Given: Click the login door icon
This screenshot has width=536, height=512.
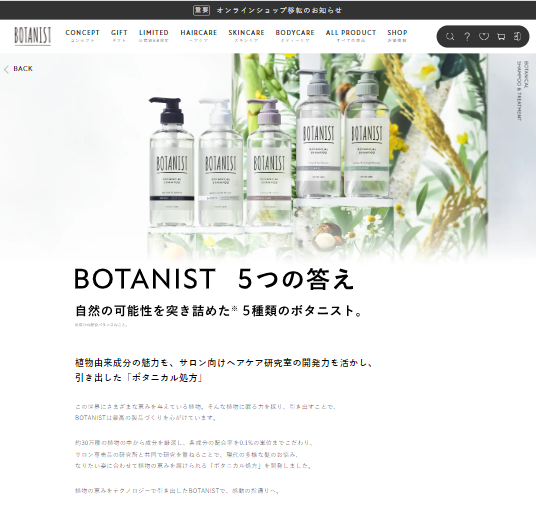Looking at the screenshot, I should 517,36.
